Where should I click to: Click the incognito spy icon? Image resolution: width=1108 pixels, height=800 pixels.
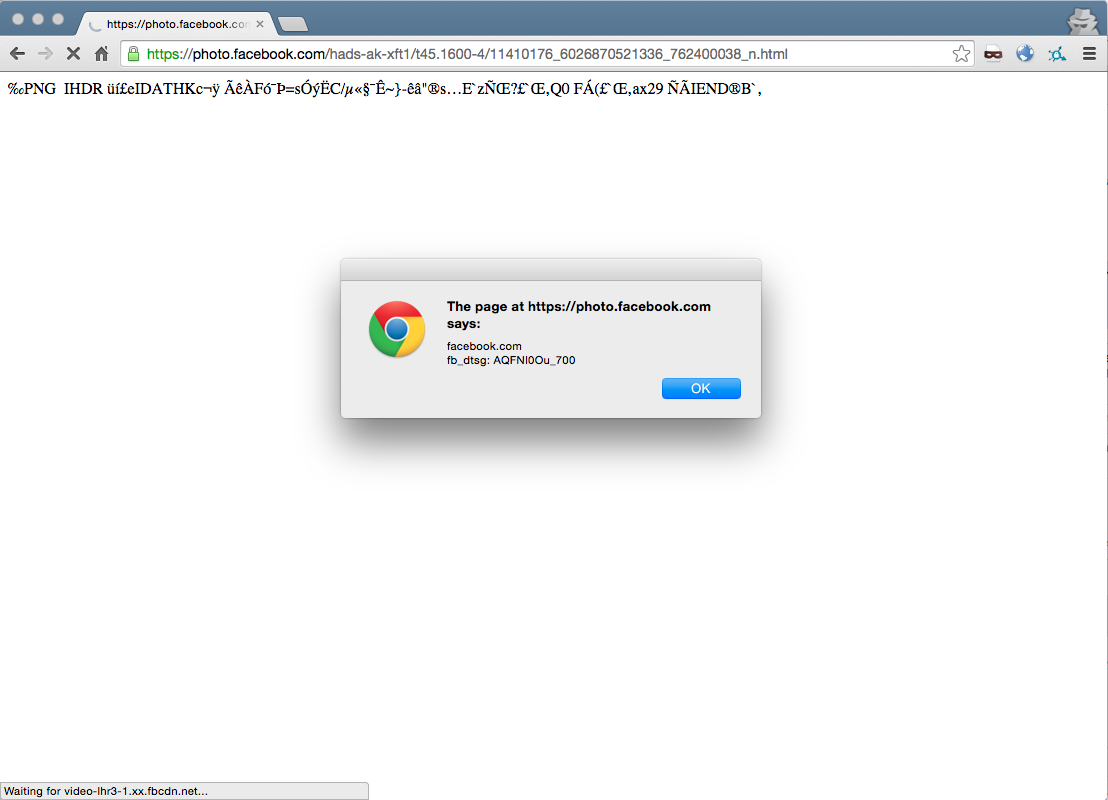click(1082, 20)
